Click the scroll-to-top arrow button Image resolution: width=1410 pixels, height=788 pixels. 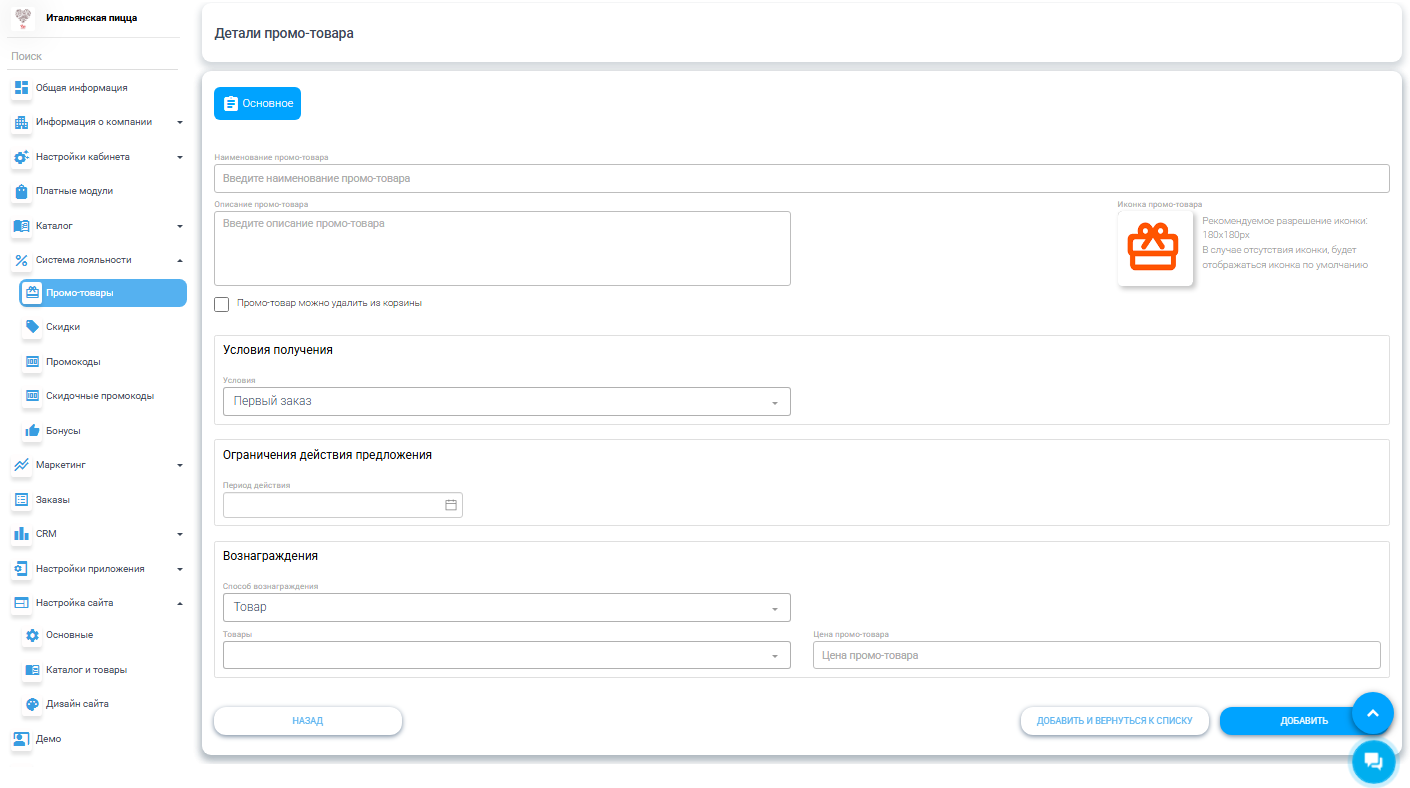tap(1372, 713)
